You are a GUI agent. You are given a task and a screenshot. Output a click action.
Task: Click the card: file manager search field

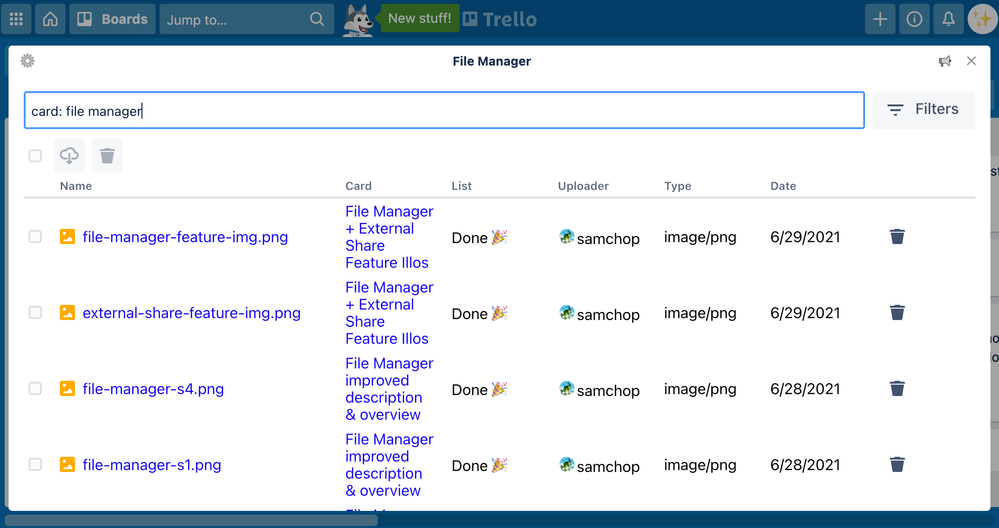[x=444, y=110]
